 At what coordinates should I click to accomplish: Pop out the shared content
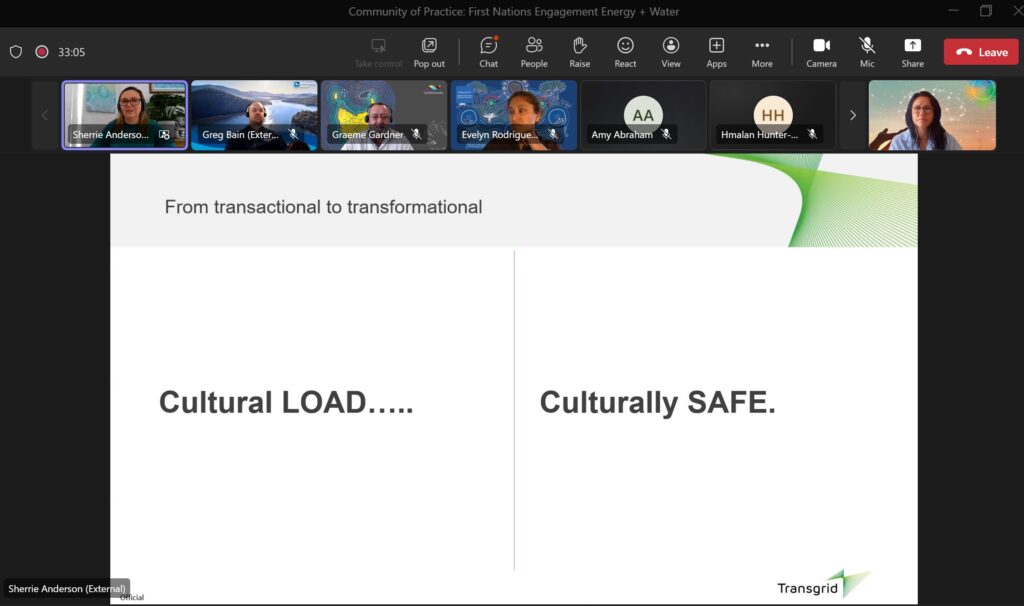point(429,52)
